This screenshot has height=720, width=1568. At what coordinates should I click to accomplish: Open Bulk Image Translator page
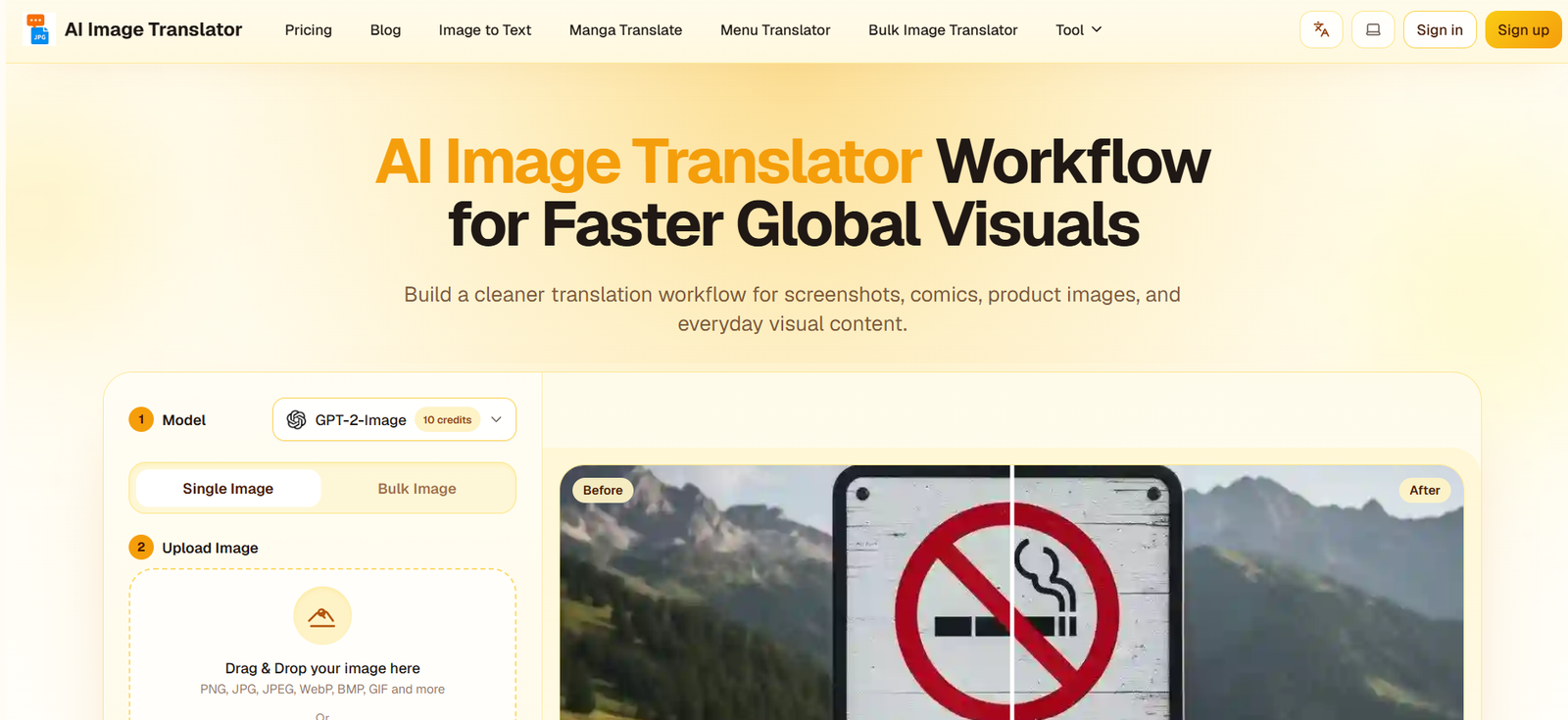[x=943, y=29]
